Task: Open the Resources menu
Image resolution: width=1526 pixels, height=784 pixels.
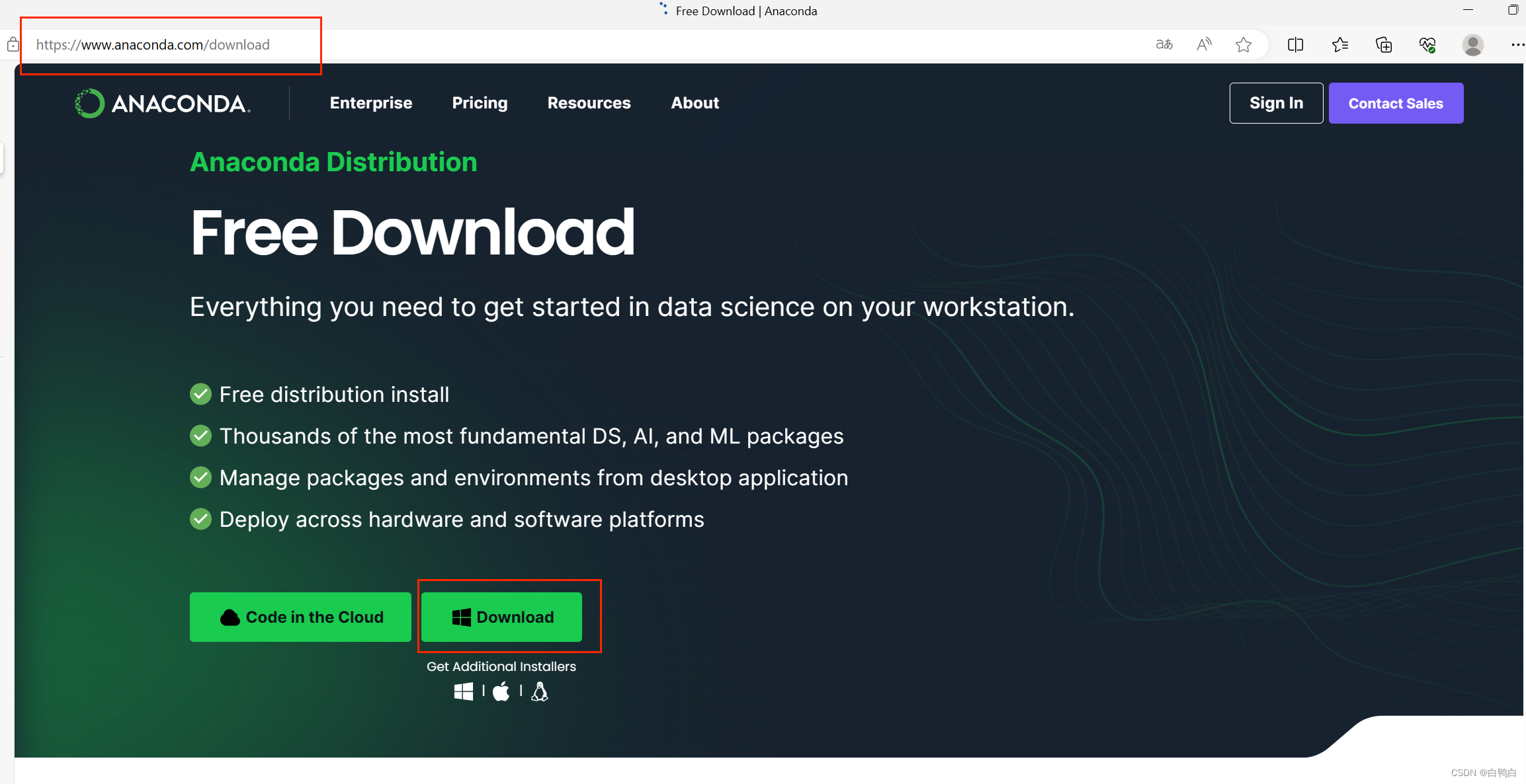Action: pyautogui.click(x=589, y=103)
